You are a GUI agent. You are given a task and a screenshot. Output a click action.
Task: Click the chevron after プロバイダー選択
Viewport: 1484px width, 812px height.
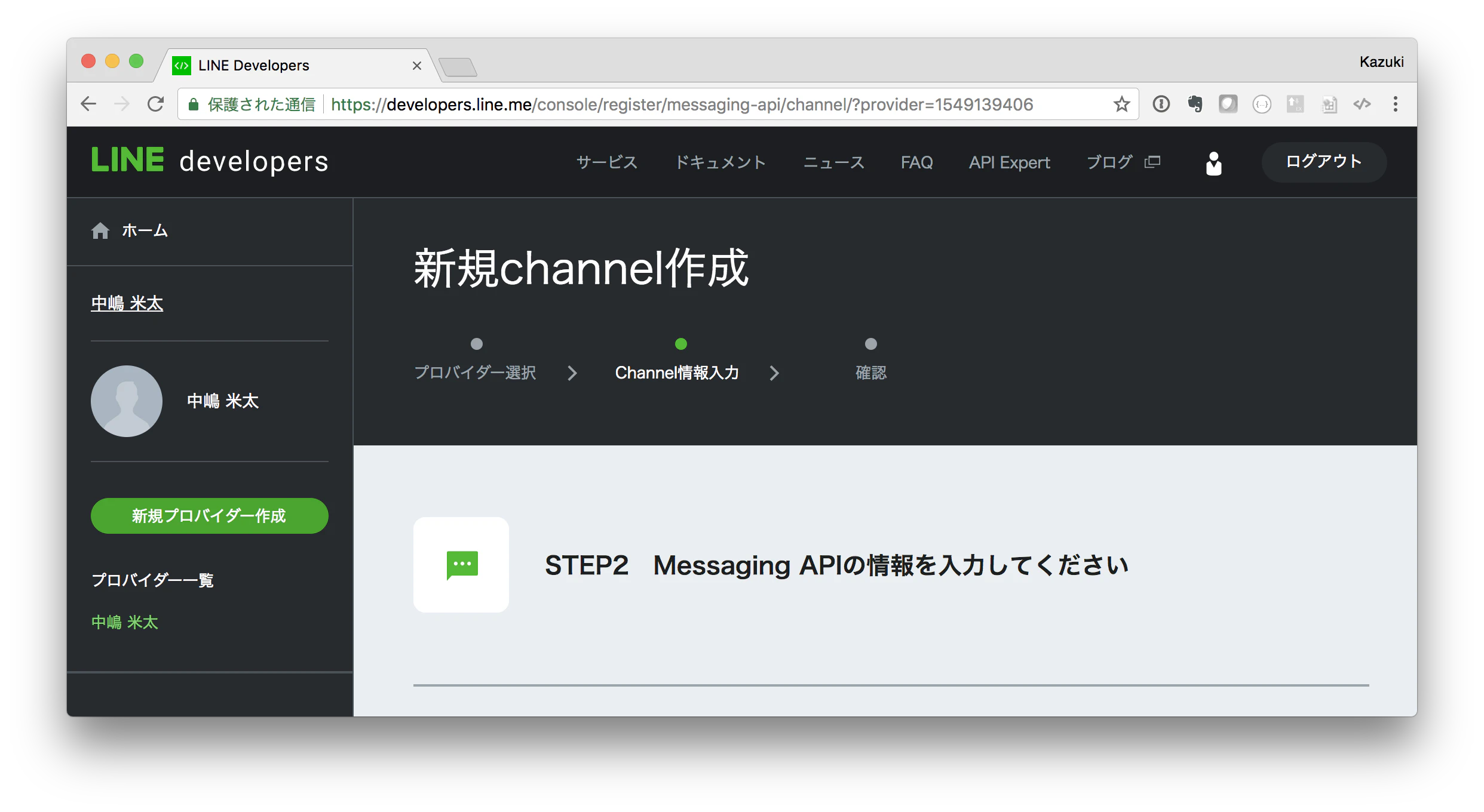pyautogui.click(x=572, y=373)
